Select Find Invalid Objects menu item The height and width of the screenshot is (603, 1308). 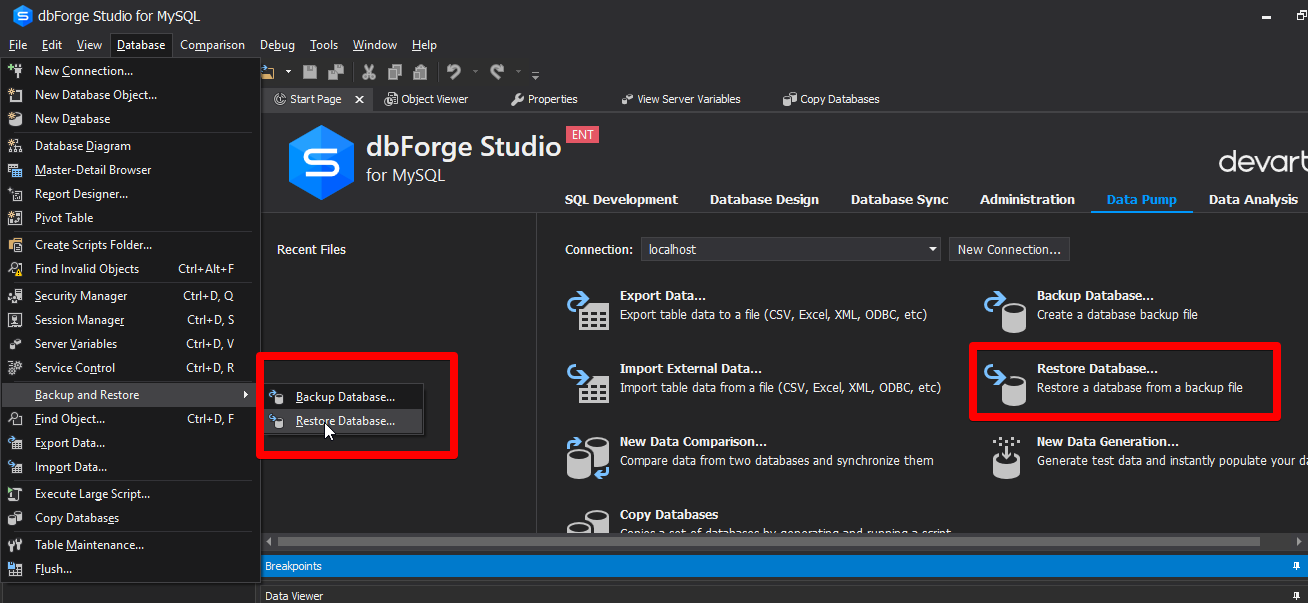point(130,269)
